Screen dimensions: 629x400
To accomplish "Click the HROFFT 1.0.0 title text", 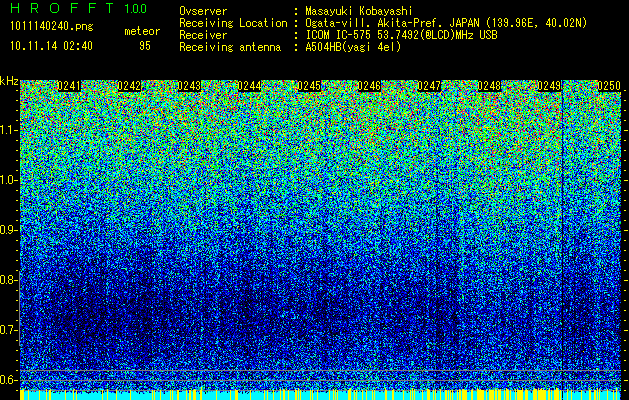I will [78, 8].
